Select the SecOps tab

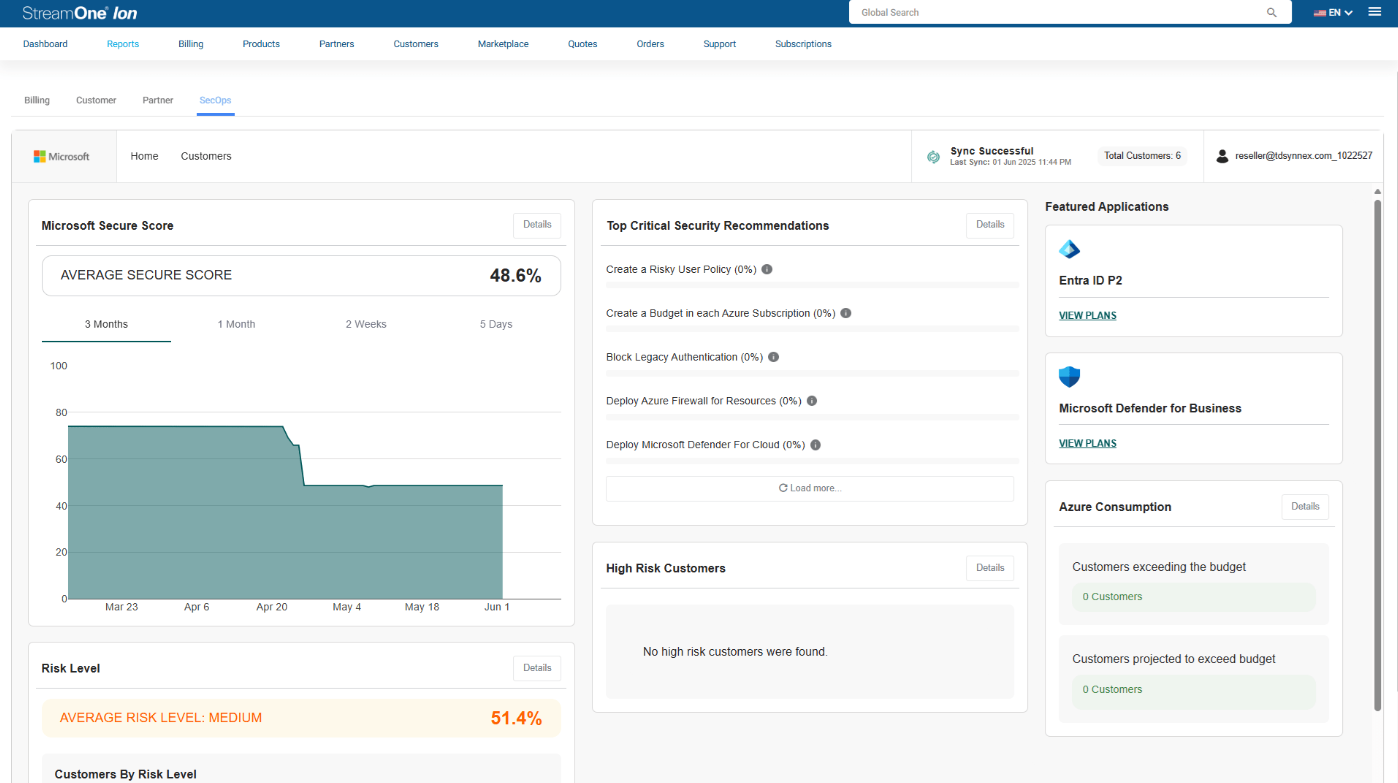coord(215,100)
